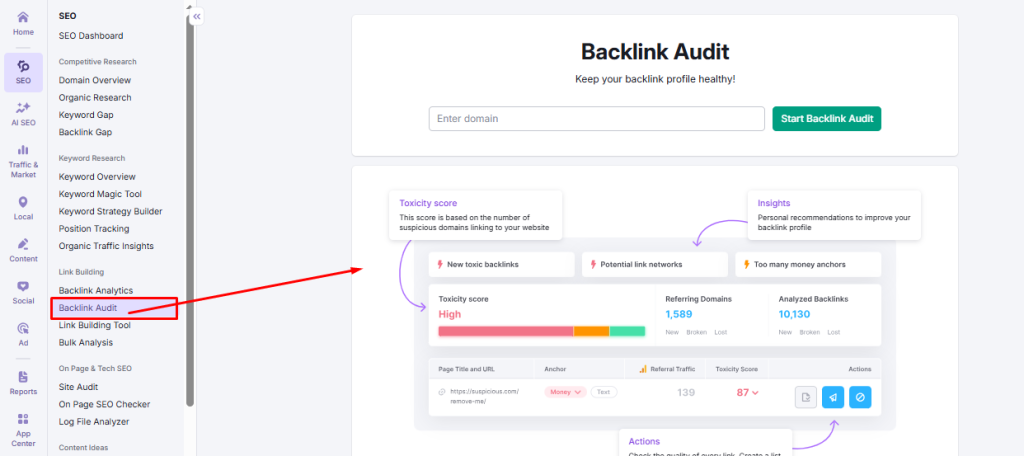Click the Toxicity score bar

[541, 331]
